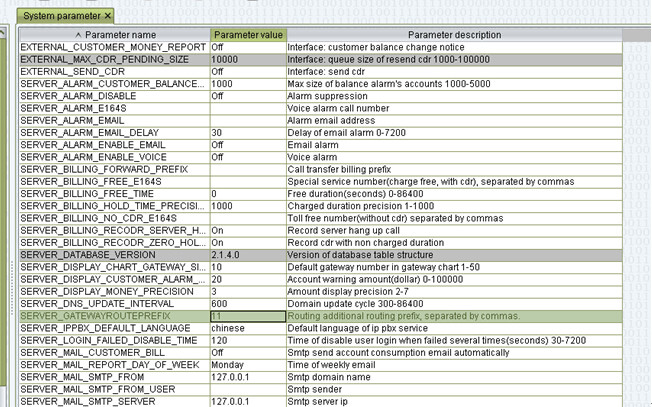
Task: Click the Parameter value column header
Action: click(x=246, y=35)
